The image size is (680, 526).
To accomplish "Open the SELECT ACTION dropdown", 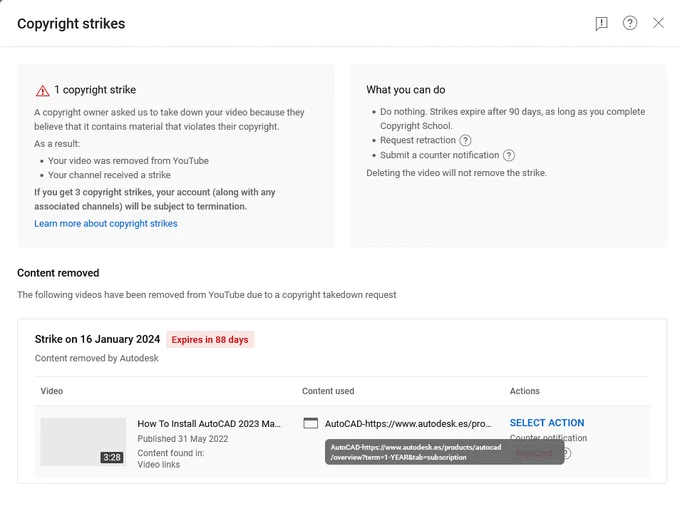I will coord(547,423).
